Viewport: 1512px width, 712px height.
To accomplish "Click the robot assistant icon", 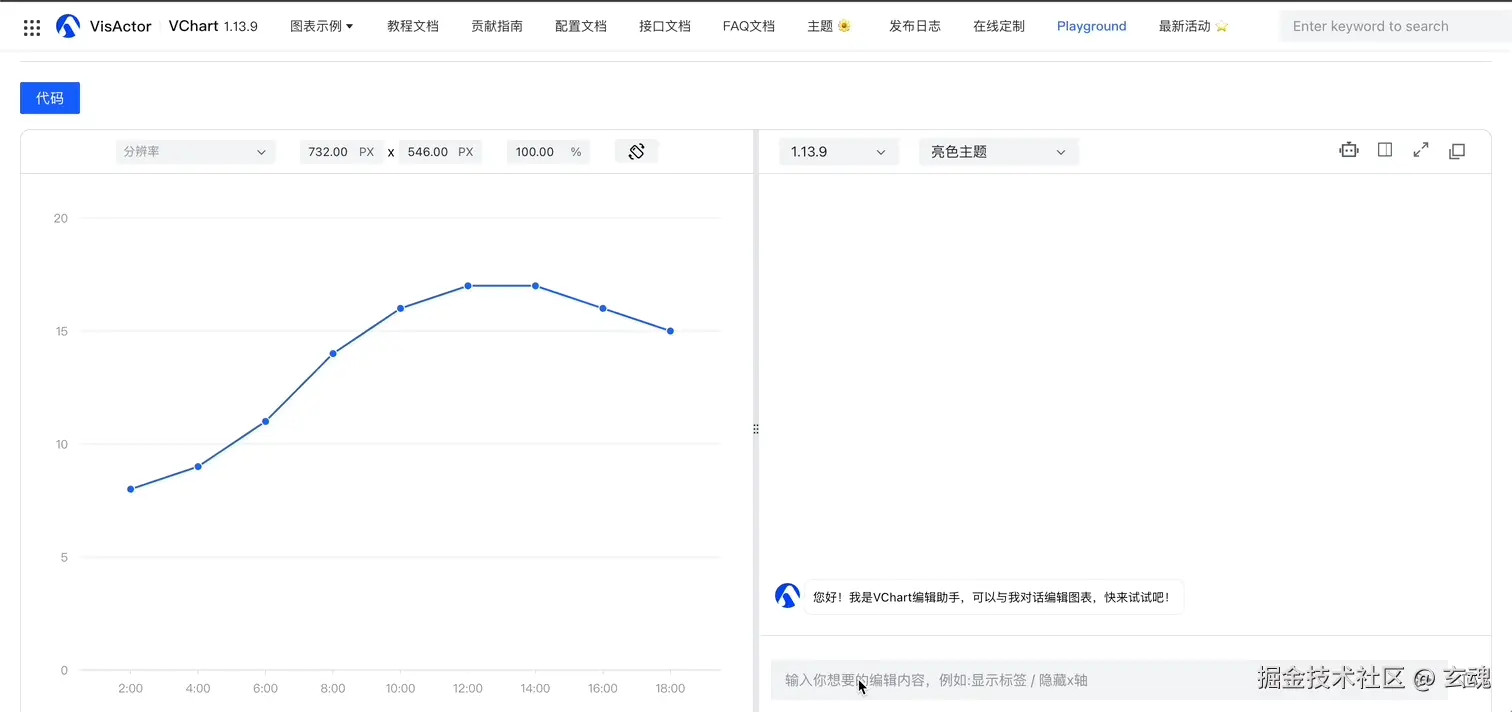I will pyautogui.click(x=1349, y=151).
